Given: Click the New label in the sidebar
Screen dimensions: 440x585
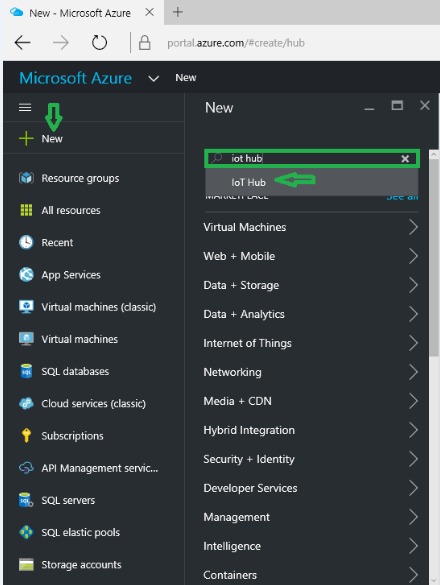Looking at the screenshot, I should 52,139.
